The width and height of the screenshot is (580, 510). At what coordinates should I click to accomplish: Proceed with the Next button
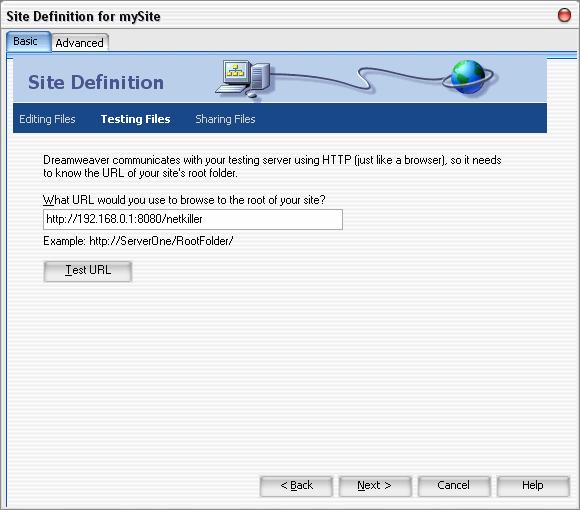pos(375,486)
